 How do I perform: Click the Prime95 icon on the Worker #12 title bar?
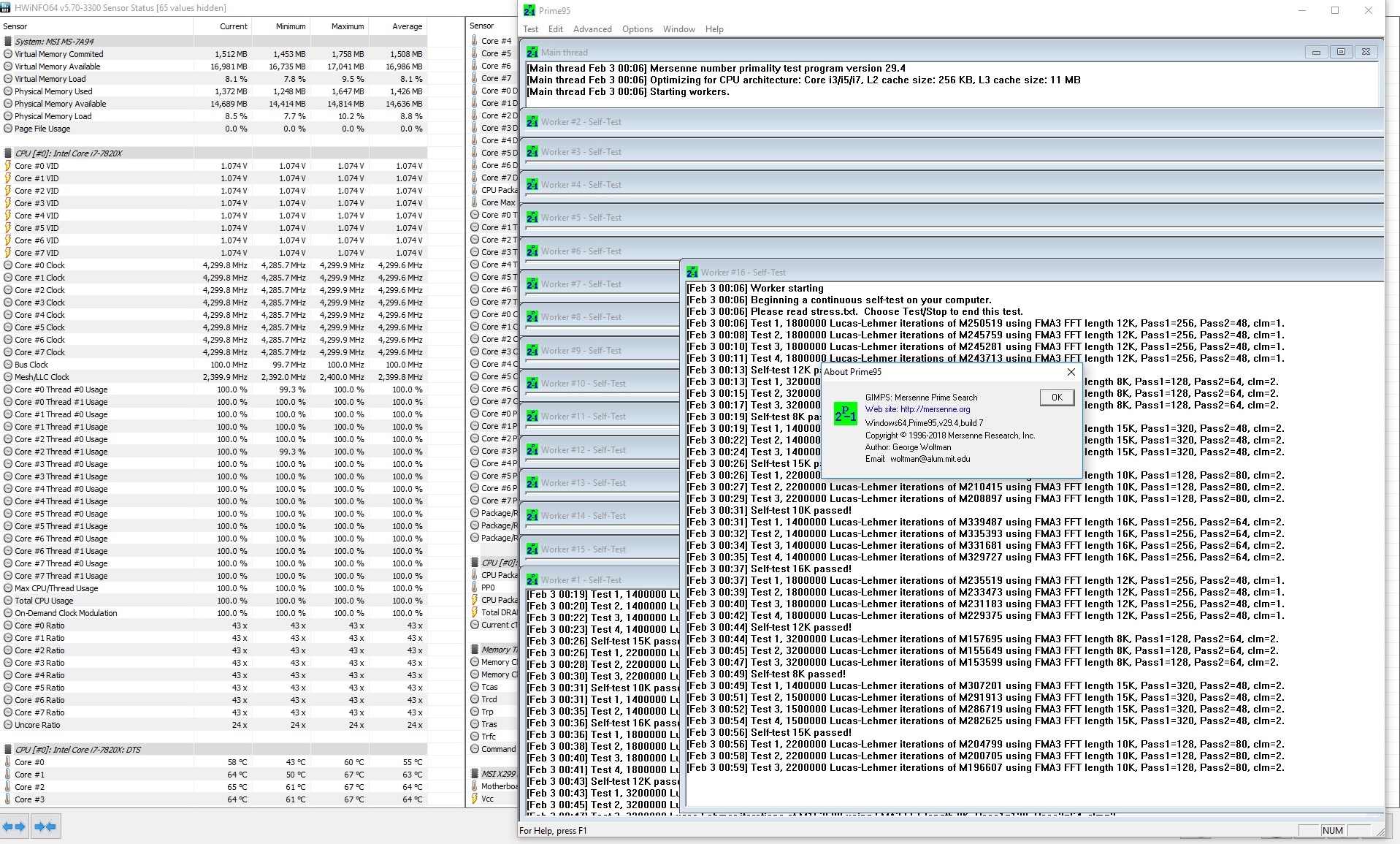coord(532,450)
